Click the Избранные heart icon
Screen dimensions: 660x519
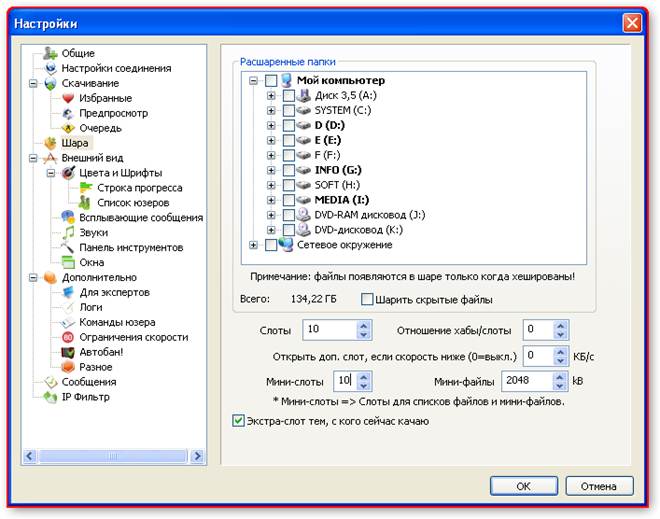click(68, 98)
